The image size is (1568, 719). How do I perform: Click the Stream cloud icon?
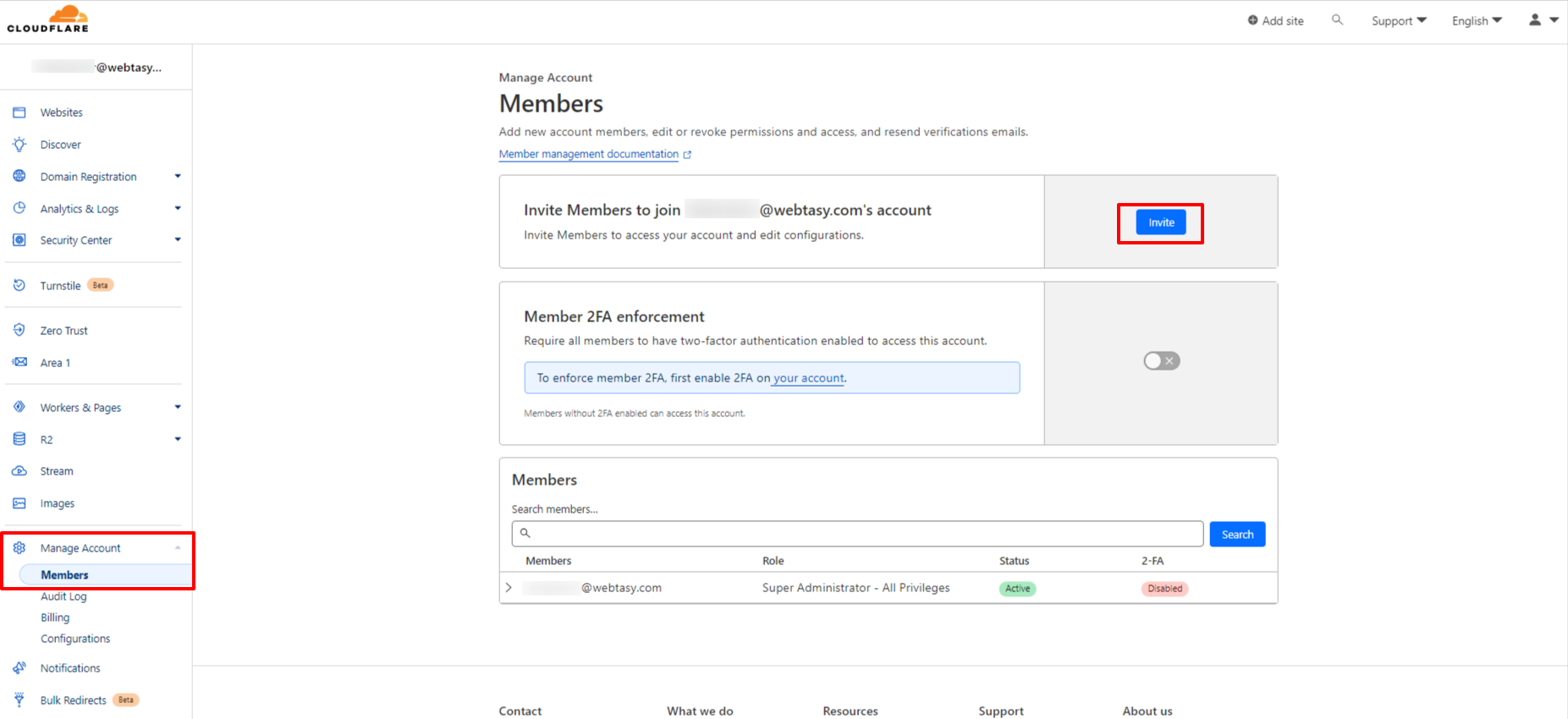pos(19,471)
